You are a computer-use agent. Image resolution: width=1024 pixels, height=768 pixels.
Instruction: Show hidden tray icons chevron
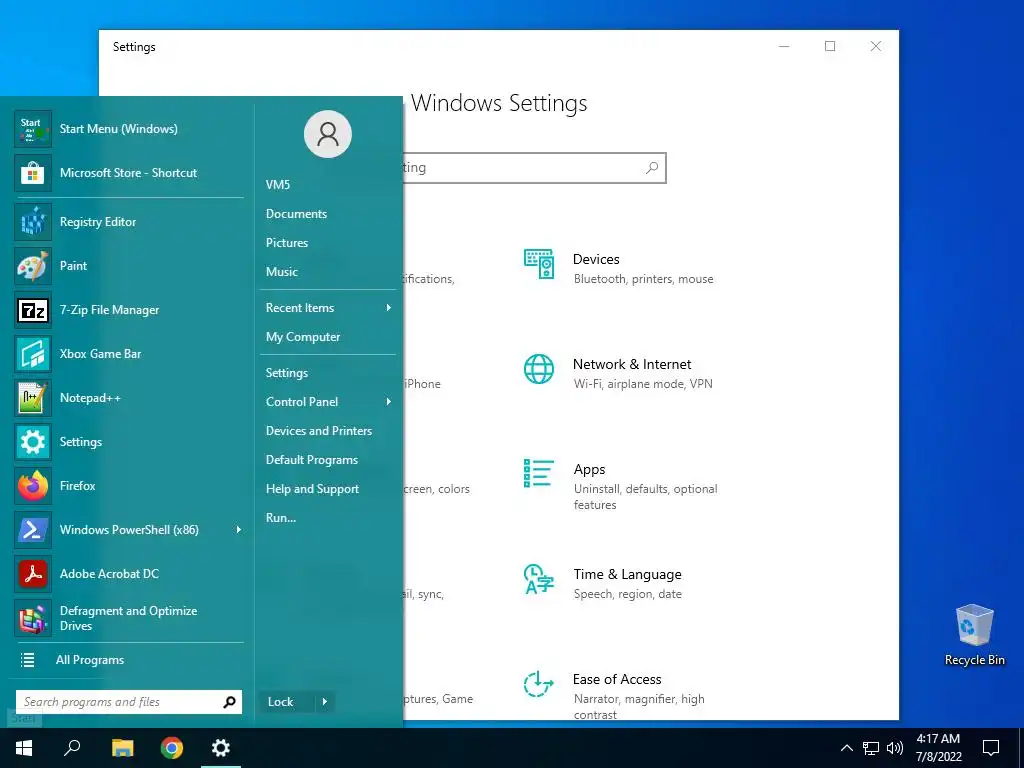[x=846, y=748]
